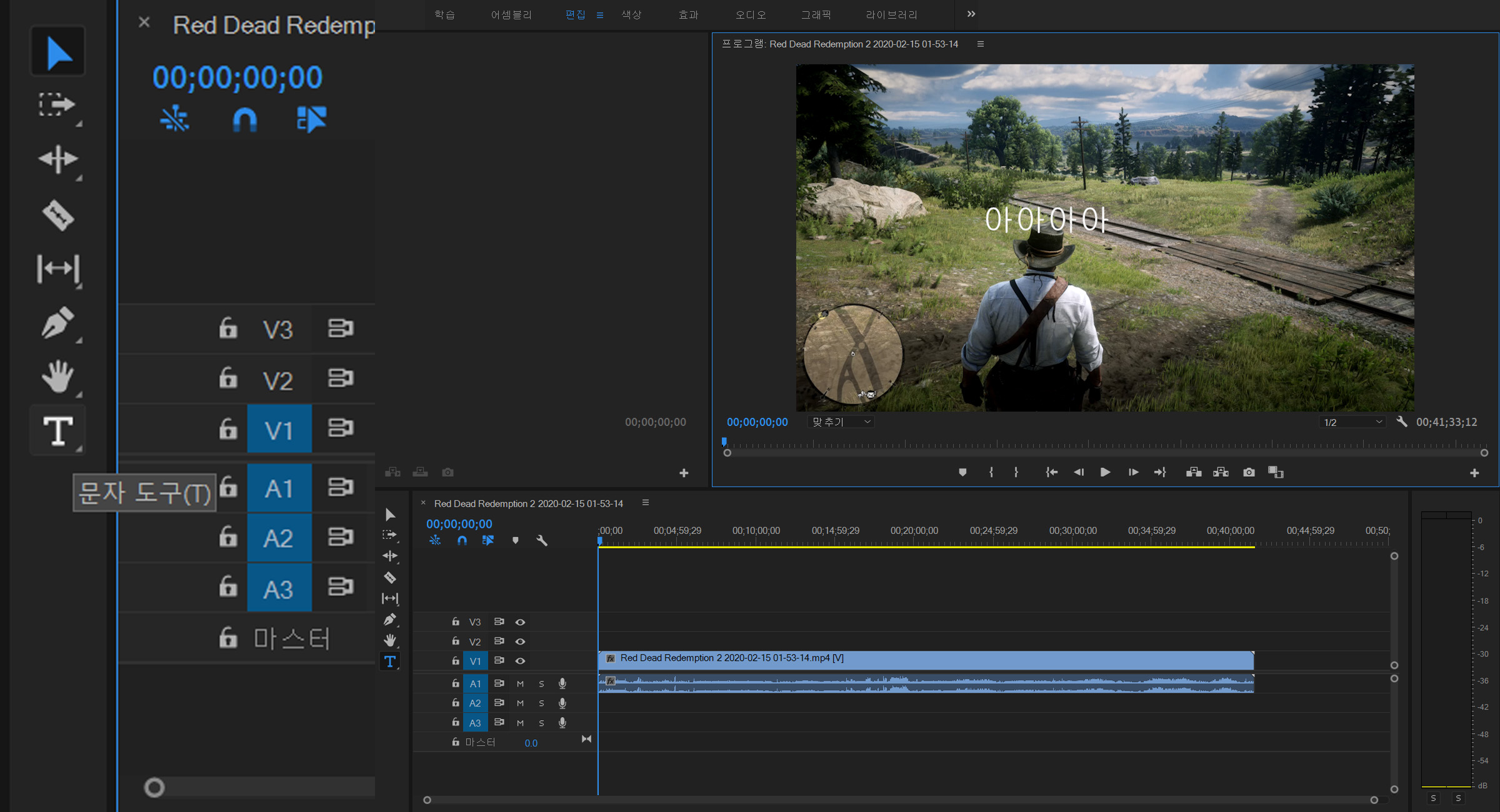Select the Razor tool in the large toolbar

58,215
